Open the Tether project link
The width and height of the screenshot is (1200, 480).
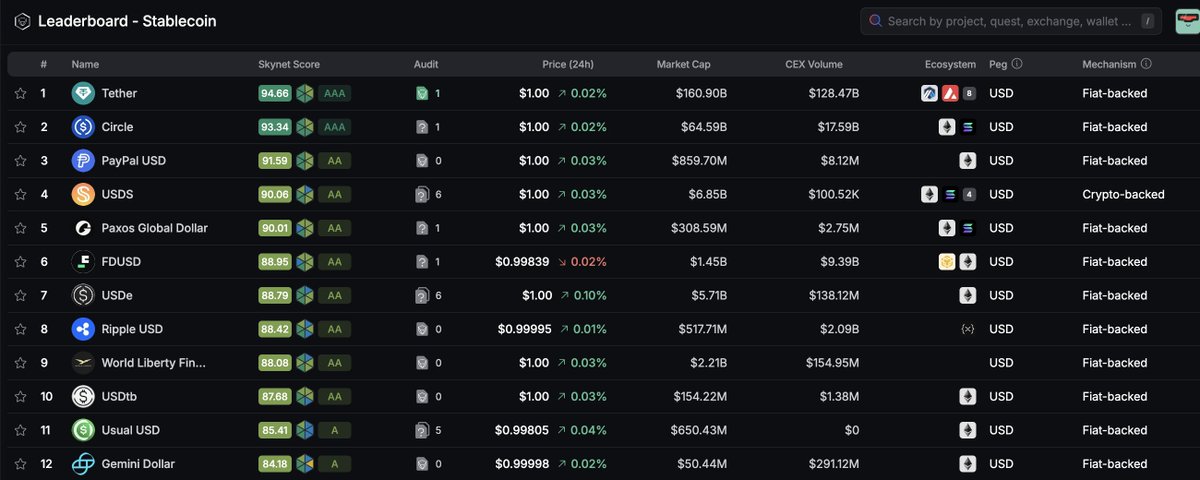point(119,93)
